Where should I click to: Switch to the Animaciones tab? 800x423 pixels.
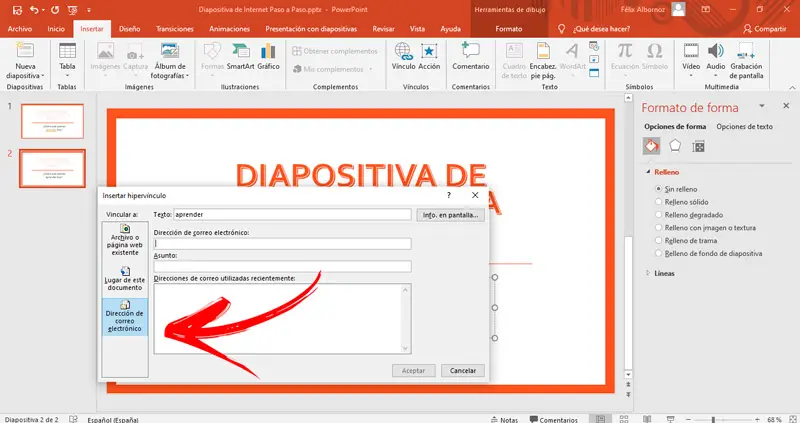[229, 29]
